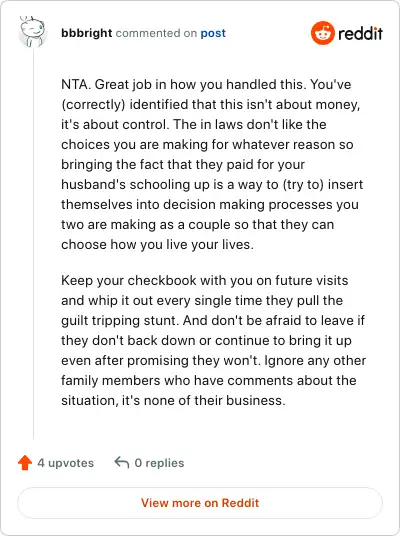Image resolution: width=400 pixels, height=536 pixels.
Task: Click the orange upvote arrow
Action: click(25, 463)
